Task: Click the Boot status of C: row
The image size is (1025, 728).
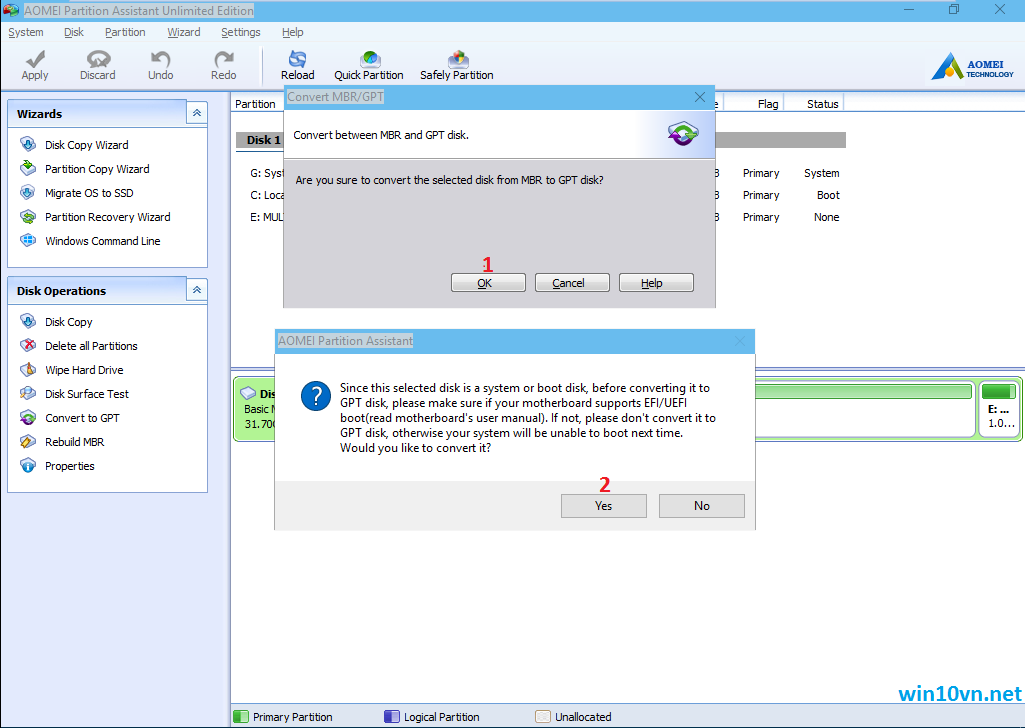Action: tap(828, 195)
